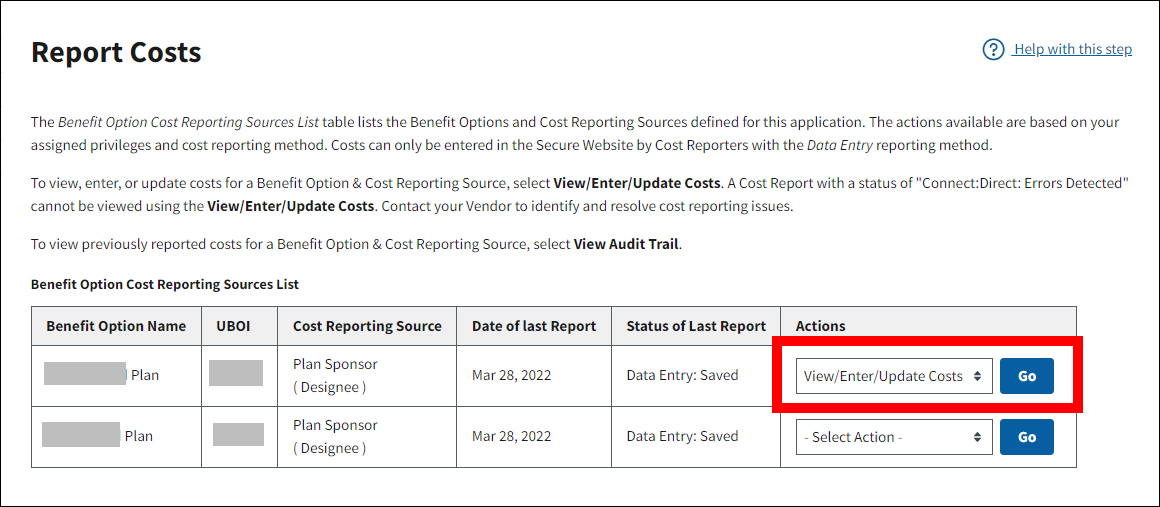The height and width of the screenshot is (507, 1160).
Task: Click the Benefit Option Name column header
Action: pyautogui.click(x=116, y=326)
